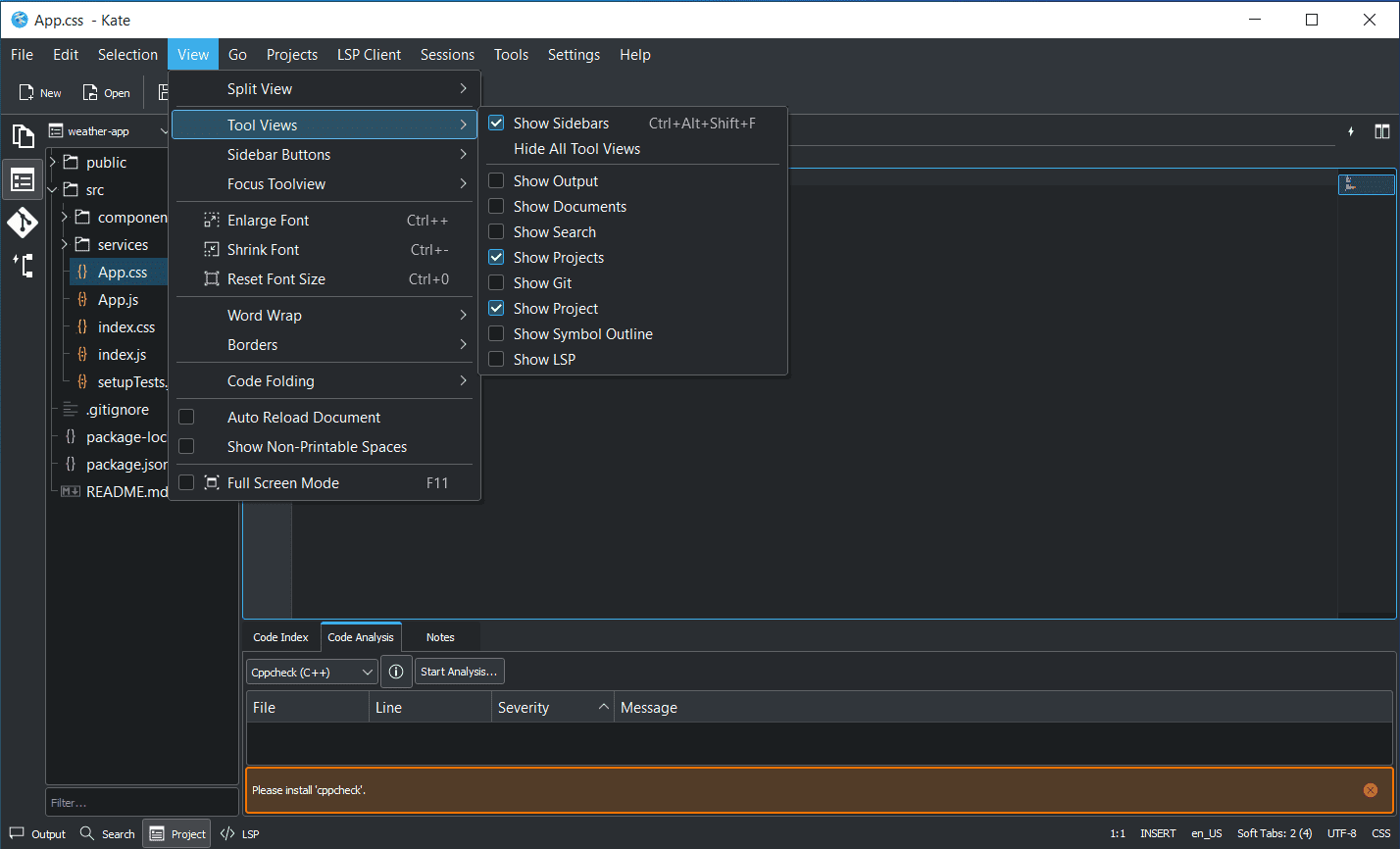Open the Sidebar Buttons submenu
The width and height of the screenshot is (1400, 849).
pyautogui.click(x=324, y=155)
